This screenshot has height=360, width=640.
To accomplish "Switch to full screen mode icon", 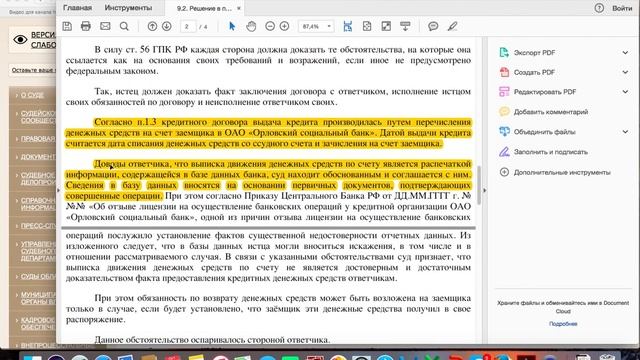I will coord(386,27).
